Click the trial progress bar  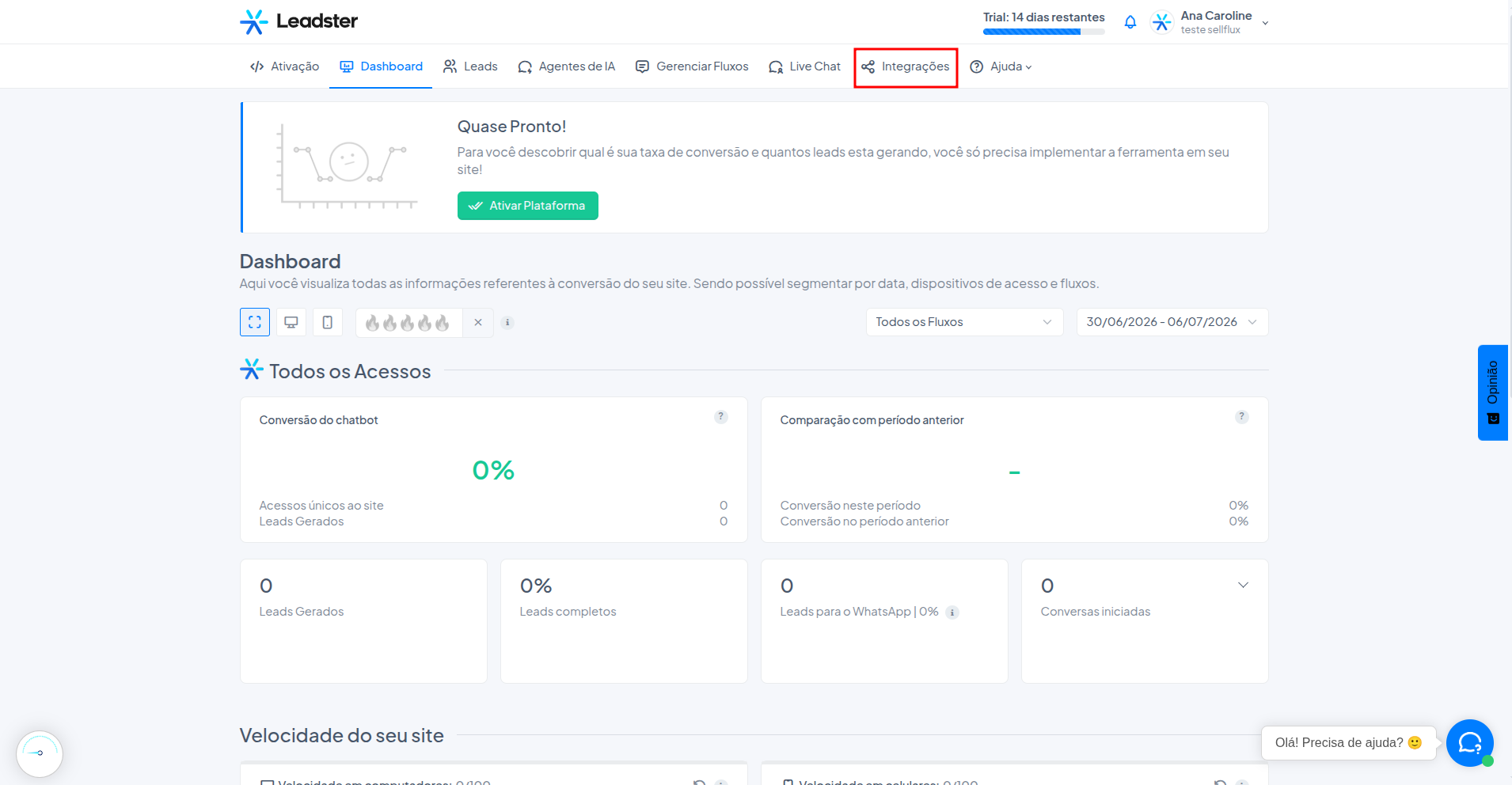coord(1043,32)
